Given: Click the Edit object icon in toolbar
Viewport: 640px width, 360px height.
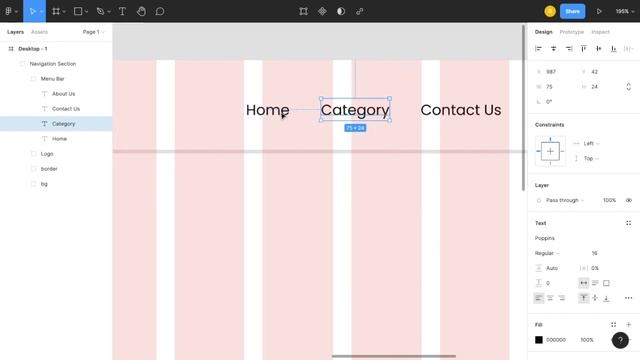Looking at the screenshot, I should tap(303, 11).
